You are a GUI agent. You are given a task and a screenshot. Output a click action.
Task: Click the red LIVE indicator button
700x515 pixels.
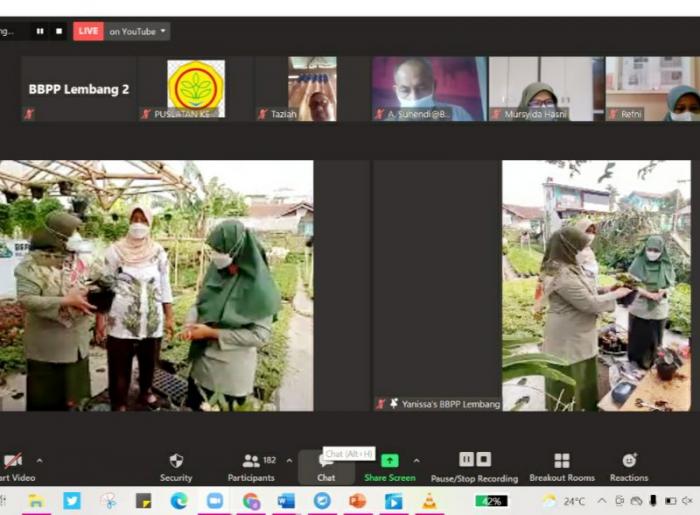pyautogui.click(x=88, y=31)
